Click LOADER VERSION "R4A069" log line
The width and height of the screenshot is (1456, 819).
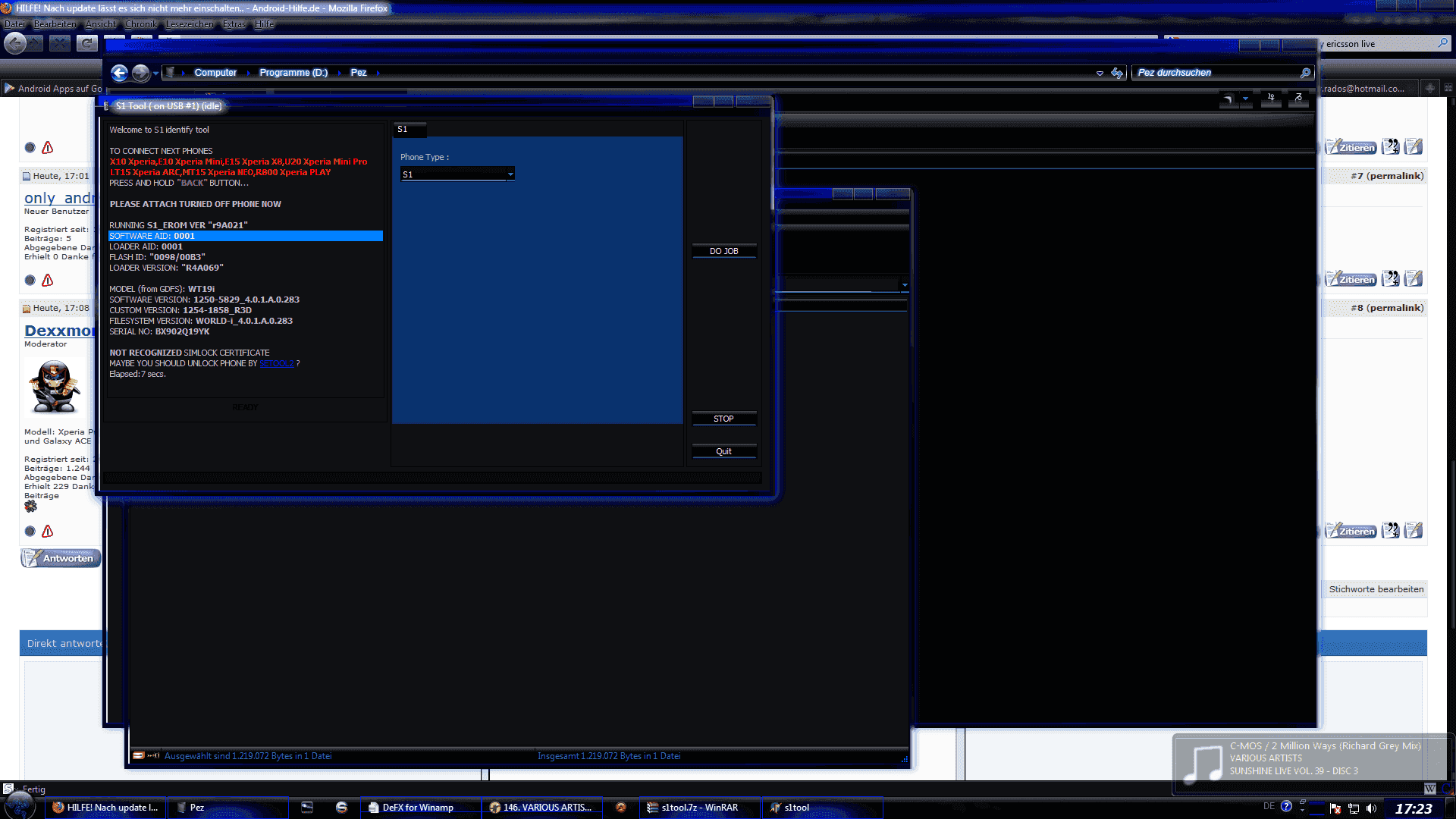167,268
